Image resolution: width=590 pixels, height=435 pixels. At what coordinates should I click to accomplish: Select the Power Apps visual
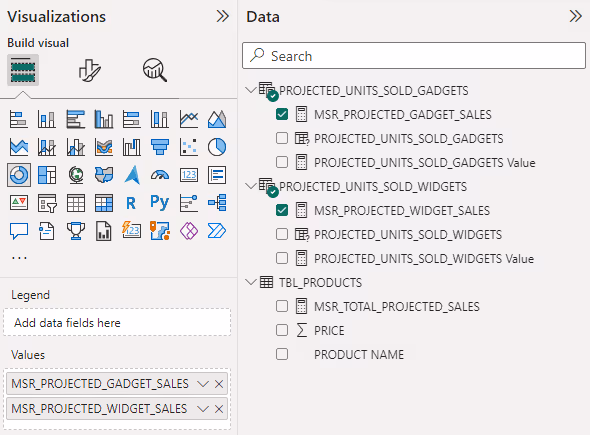(x=189, y=231)
